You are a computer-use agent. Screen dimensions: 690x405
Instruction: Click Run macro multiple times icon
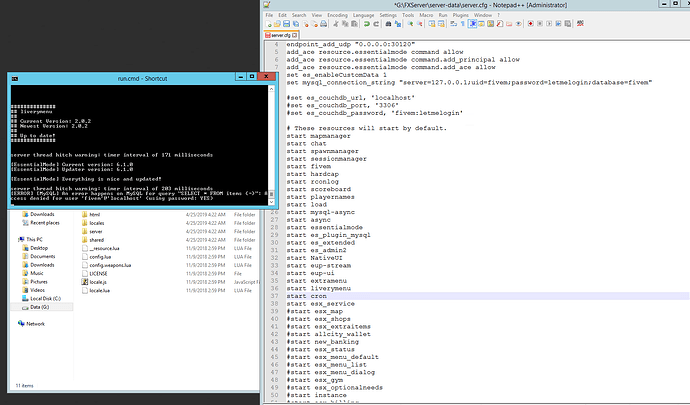pos(558,24)
